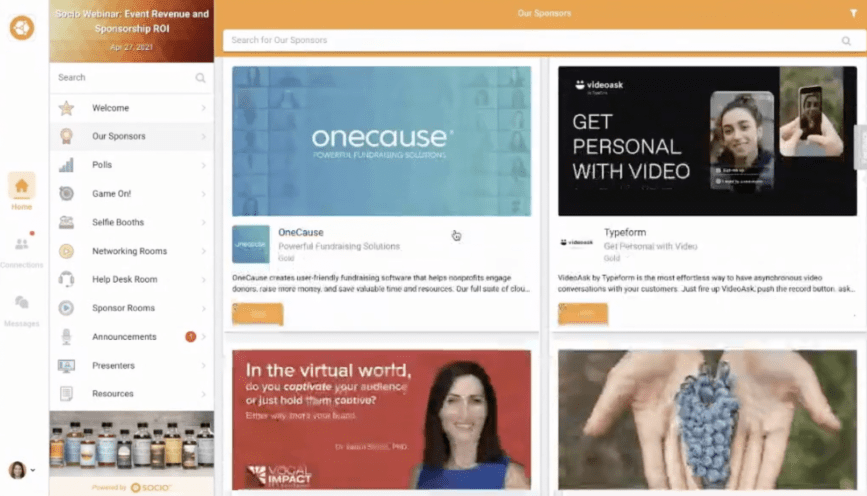The width and height of the screenshot is (867, 496).
Task: Open Announcements menu item
Action: 132,337
